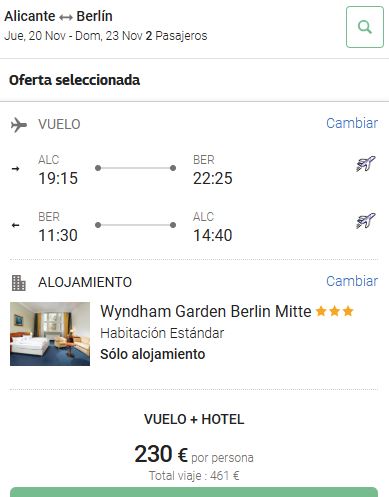Click the Alicante ↔ Berlín route header
The image size is (389, 497).
click(x=58, y=16)
